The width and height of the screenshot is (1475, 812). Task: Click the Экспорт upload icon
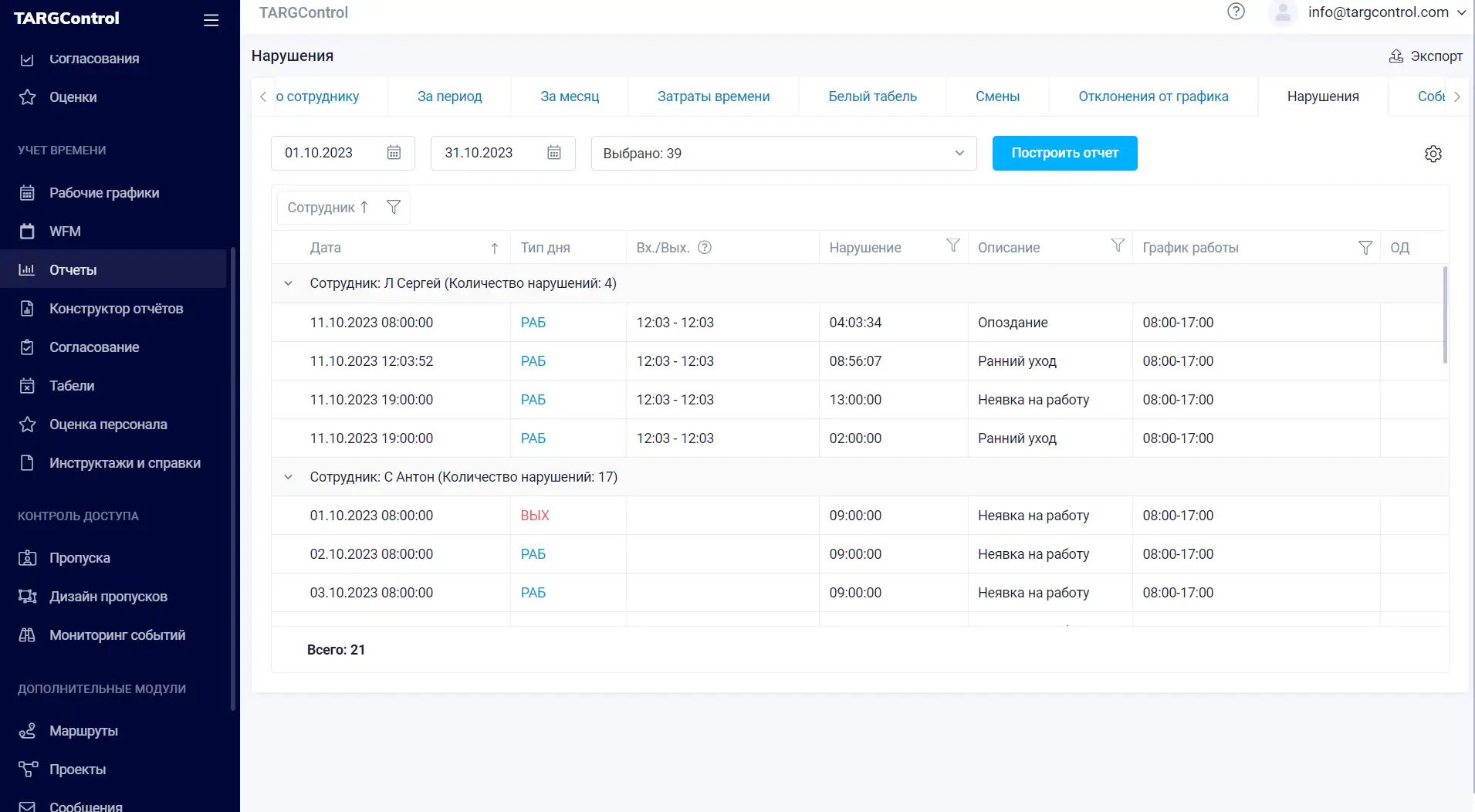1396,56
